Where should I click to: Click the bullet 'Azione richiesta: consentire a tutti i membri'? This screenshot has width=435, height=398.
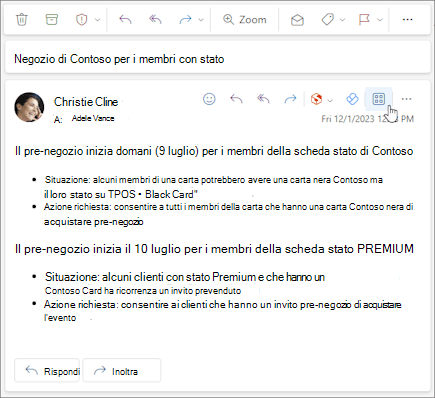229,207
